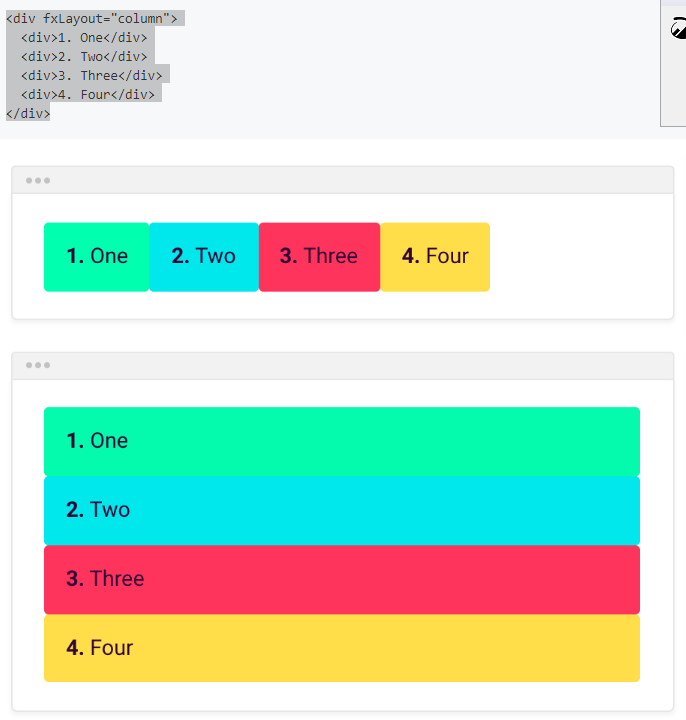Click the closing '</div>' code line
This screenshot has height=720, width=686.
tap(28, 113)
